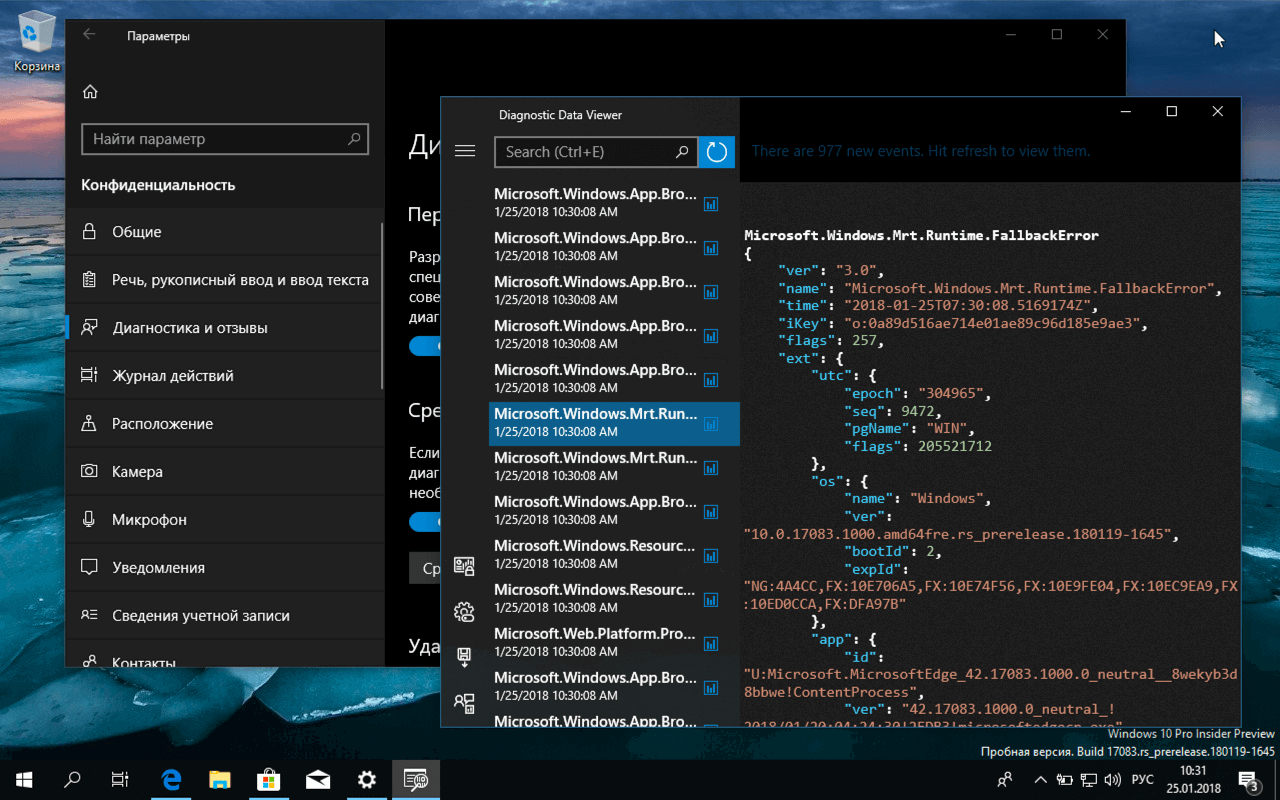Click the "pgName": "WIN" line
Image resolution: width=1280 pixels, height=800 pixels.
coord(909,429)
